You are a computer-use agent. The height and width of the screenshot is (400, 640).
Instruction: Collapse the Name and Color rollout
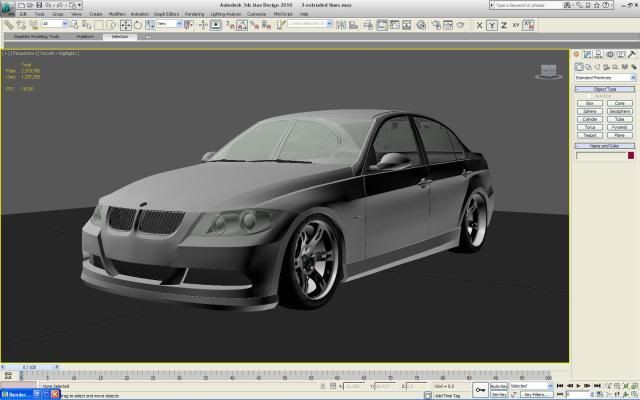[x=605, y=146]
